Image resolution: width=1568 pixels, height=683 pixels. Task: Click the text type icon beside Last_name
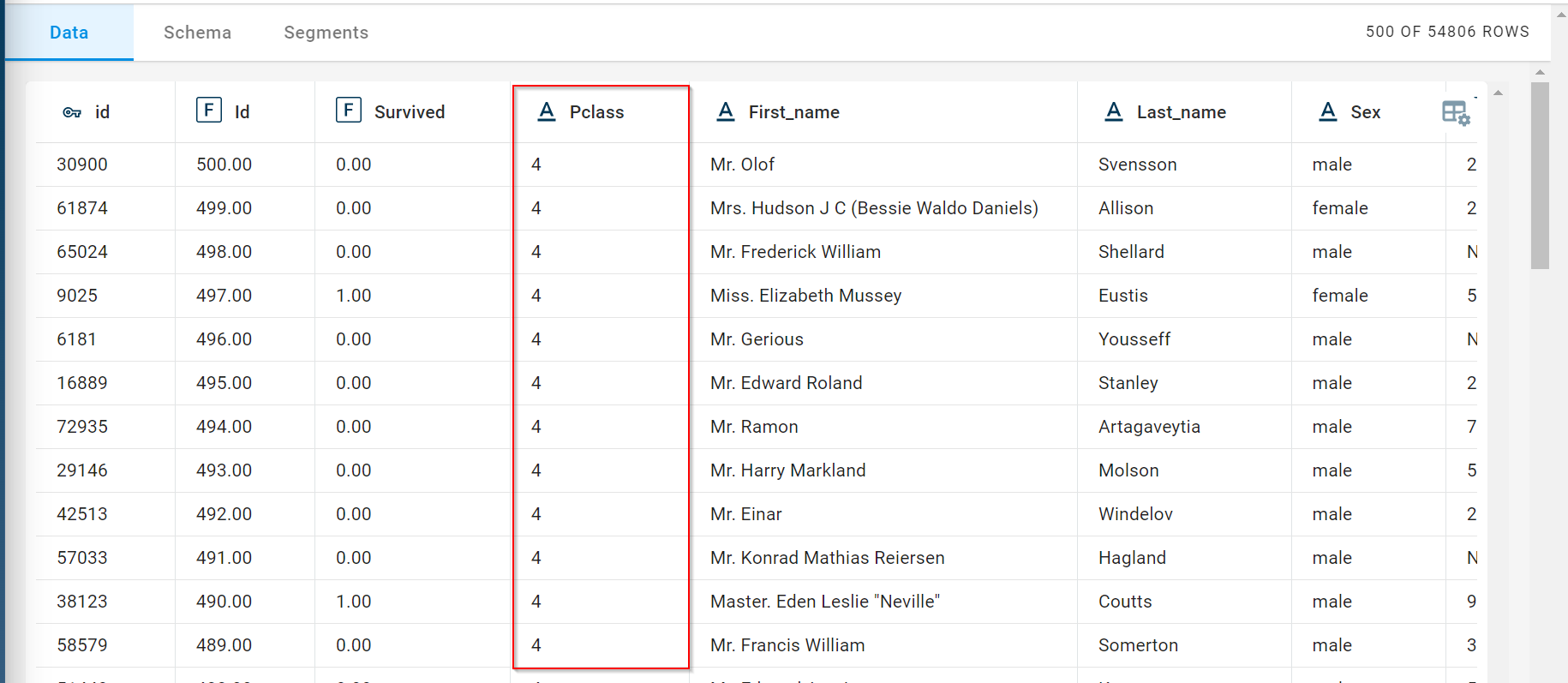pos(1114,111)
